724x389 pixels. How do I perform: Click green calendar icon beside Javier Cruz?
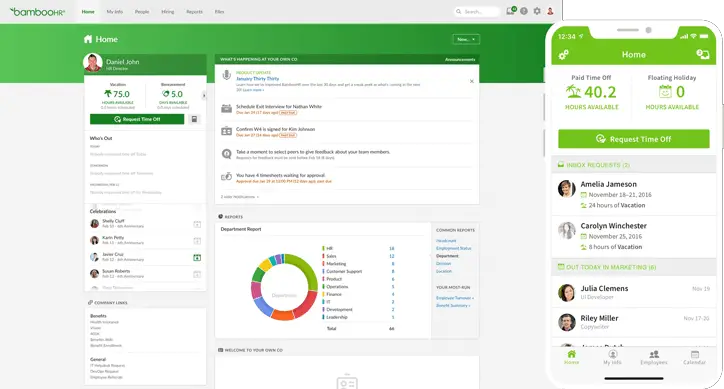[x=197, y=257]
